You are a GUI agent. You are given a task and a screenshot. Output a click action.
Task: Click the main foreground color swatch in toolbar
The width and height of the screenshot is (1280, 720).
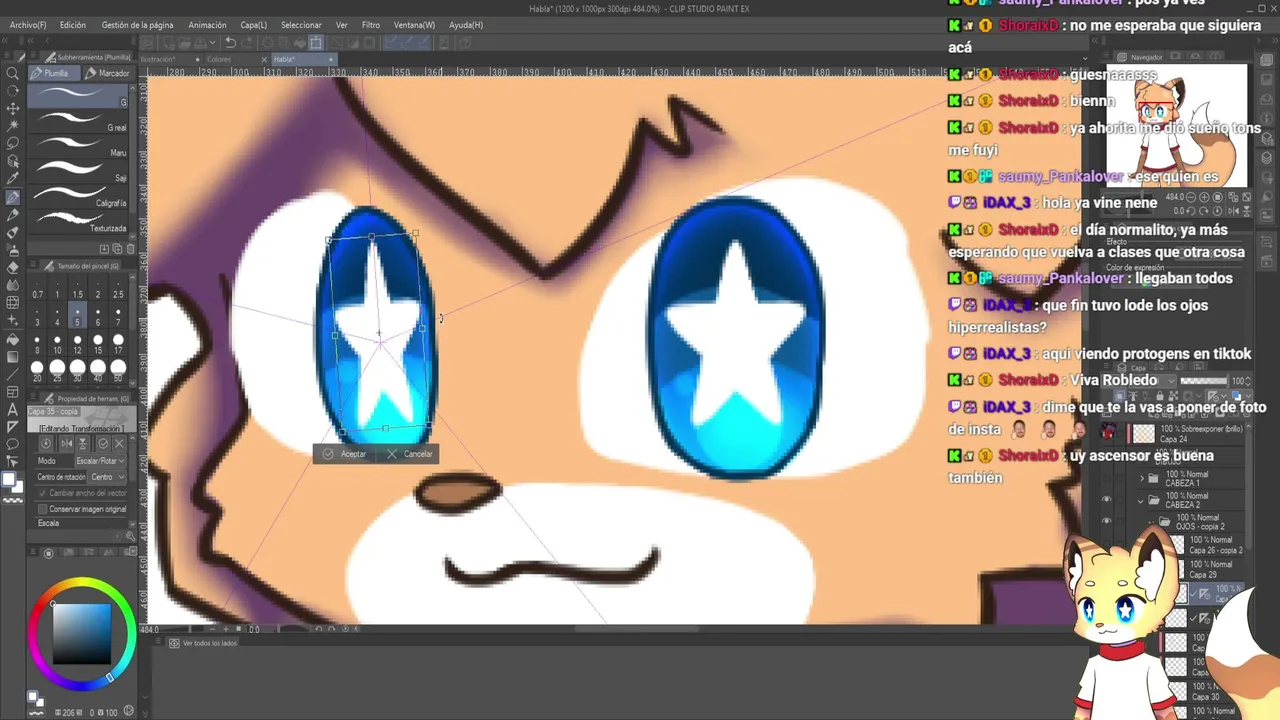10,479
